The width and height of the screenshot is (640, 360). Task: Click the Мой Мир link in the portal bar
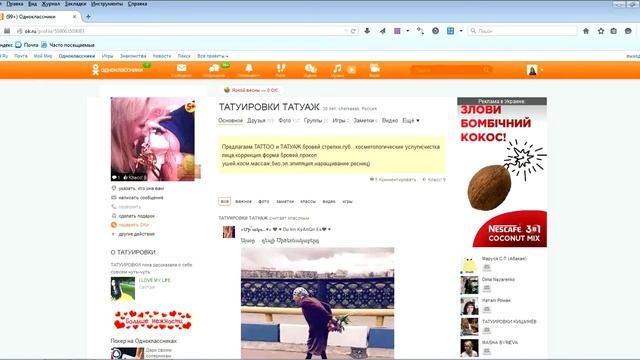[42, 56]
